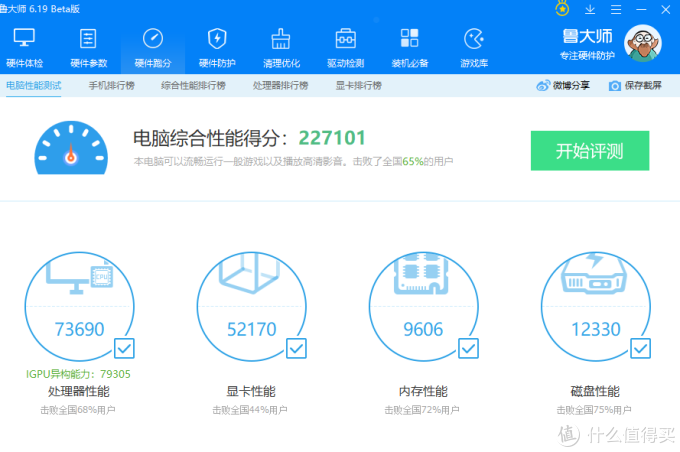Click the processor score 73690
This screenshot has height=452, width=680.
tap(79, 329)
